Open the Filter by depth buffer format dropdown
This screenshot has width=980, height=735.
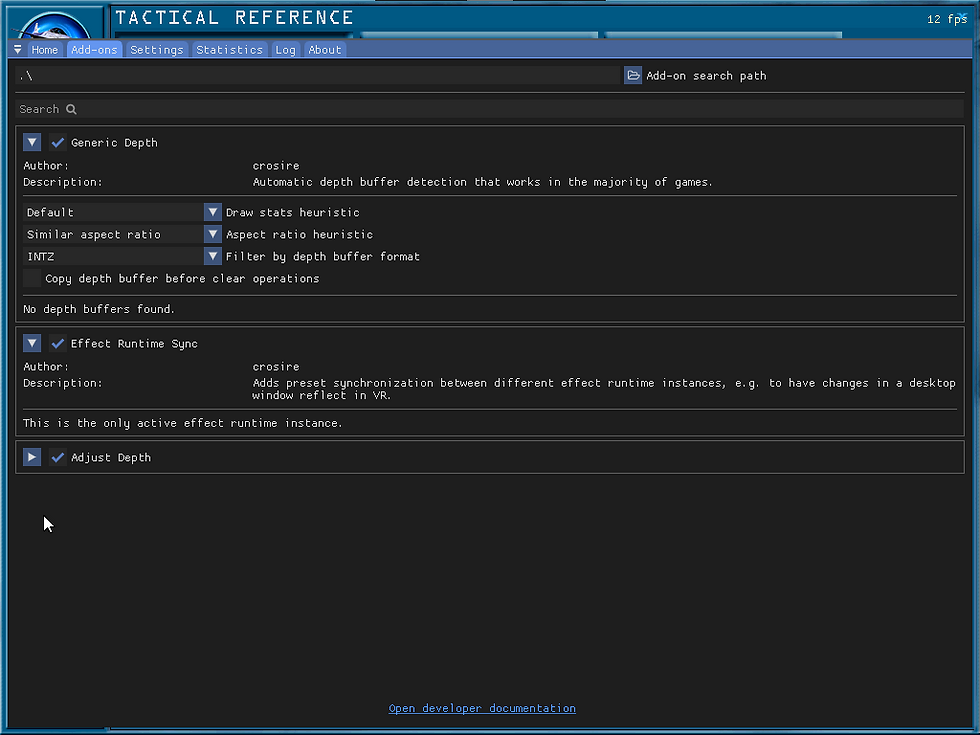point(212,256)
